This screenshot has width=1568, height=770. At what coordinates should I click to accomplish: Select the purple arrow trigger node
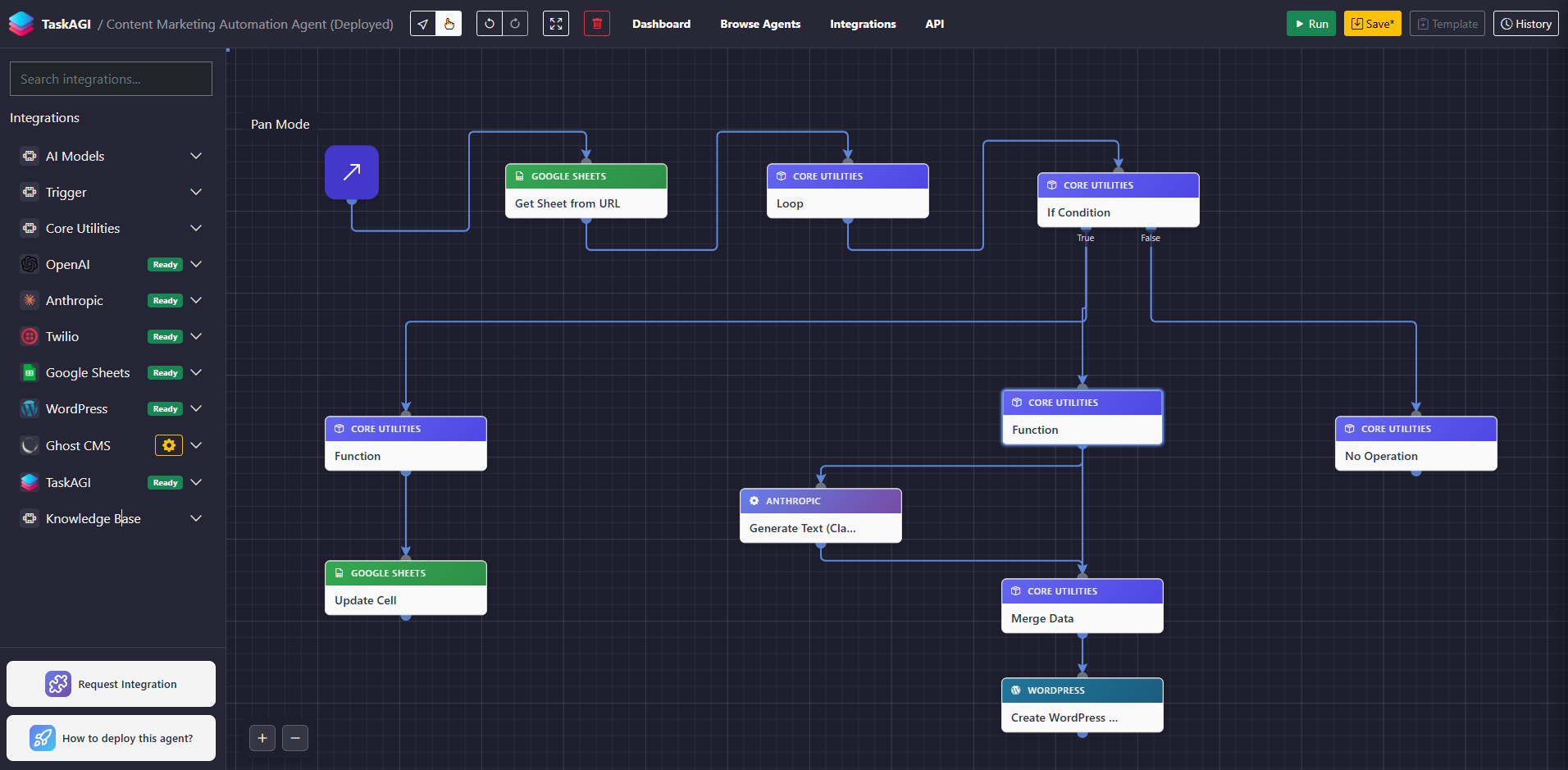(x=352, y=172)
